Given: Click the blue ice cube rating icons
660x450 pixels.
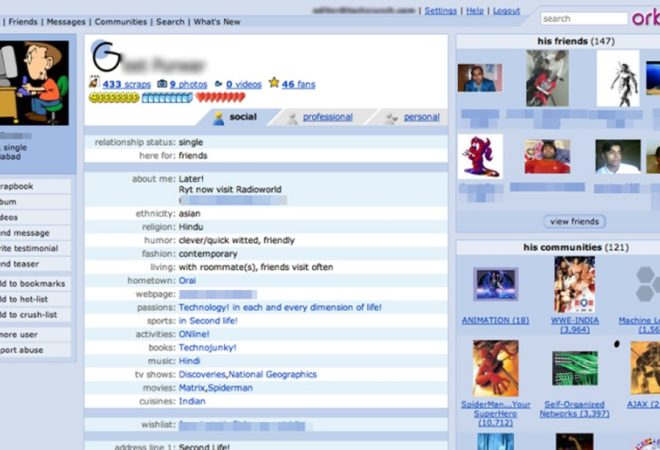Looking at the screenshot, I should (x=167, y=98).
